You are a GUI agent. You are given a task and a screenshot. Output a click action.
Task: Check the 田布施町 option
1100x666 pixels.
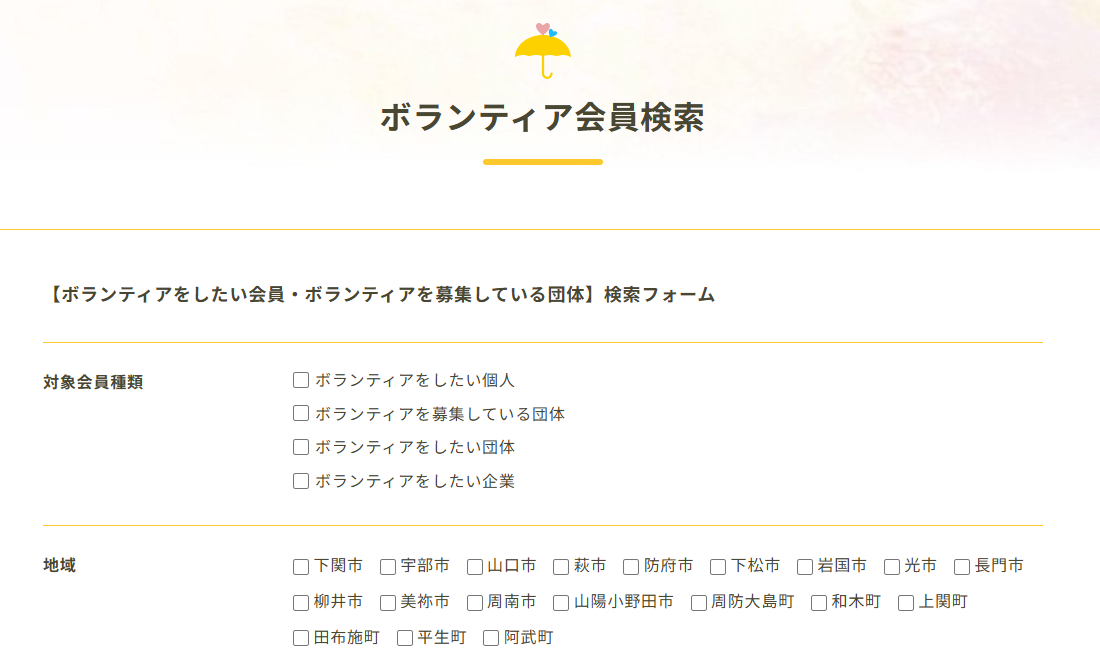[x=299, y=637]
